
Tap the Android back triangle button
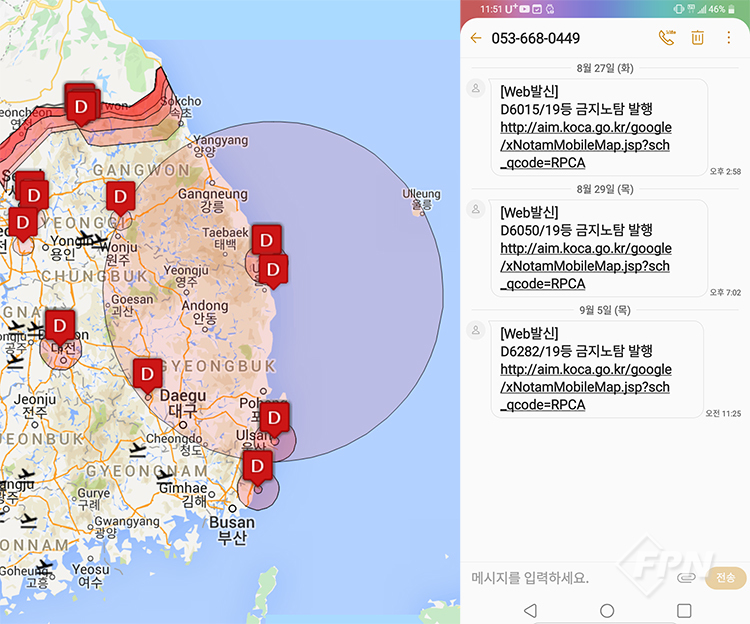pyautogui.click(x=530, y=610)
